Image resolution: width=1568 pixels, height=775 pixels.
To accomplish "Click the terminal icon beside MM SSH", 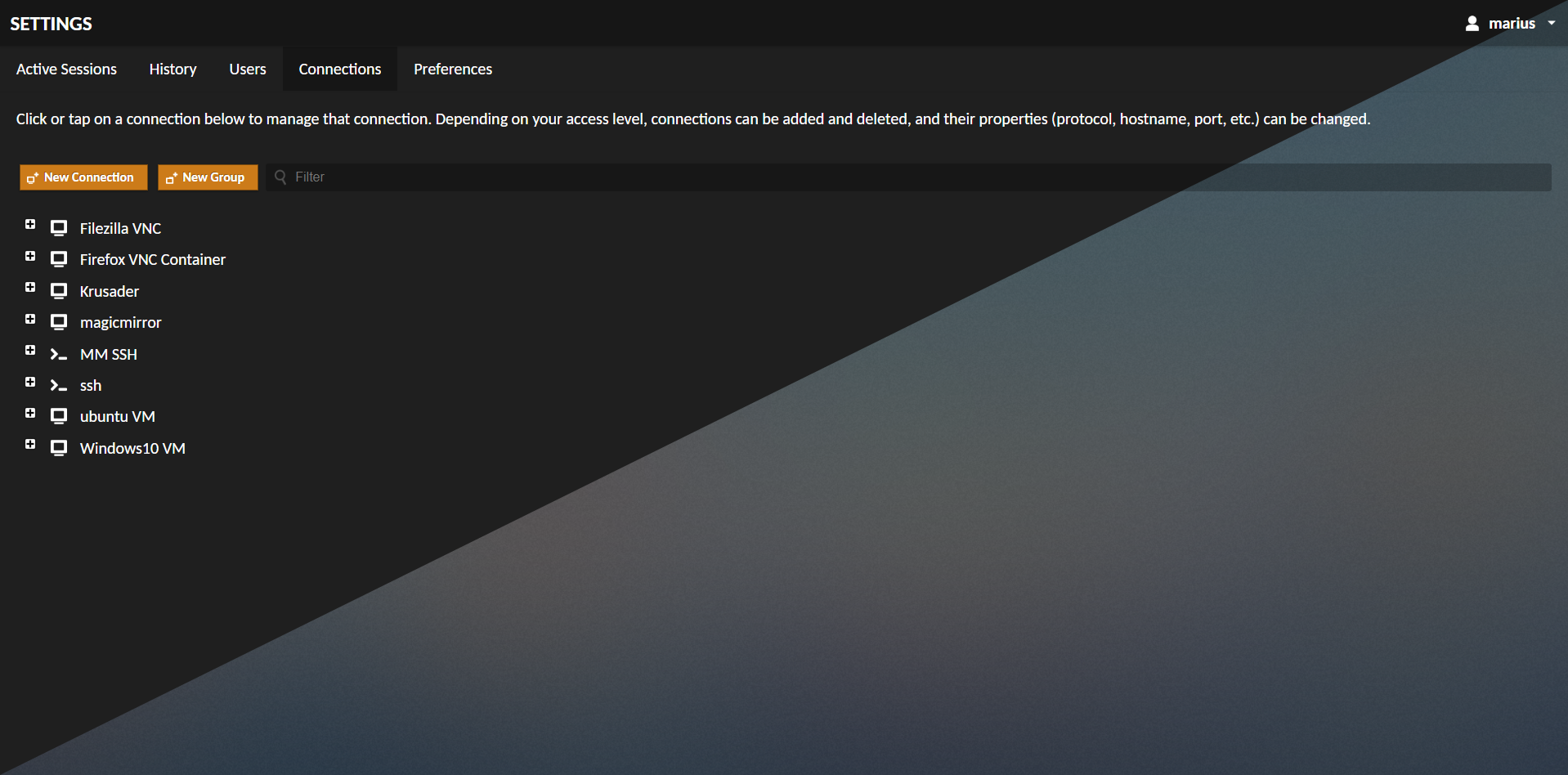I will (x=59, y=355).
